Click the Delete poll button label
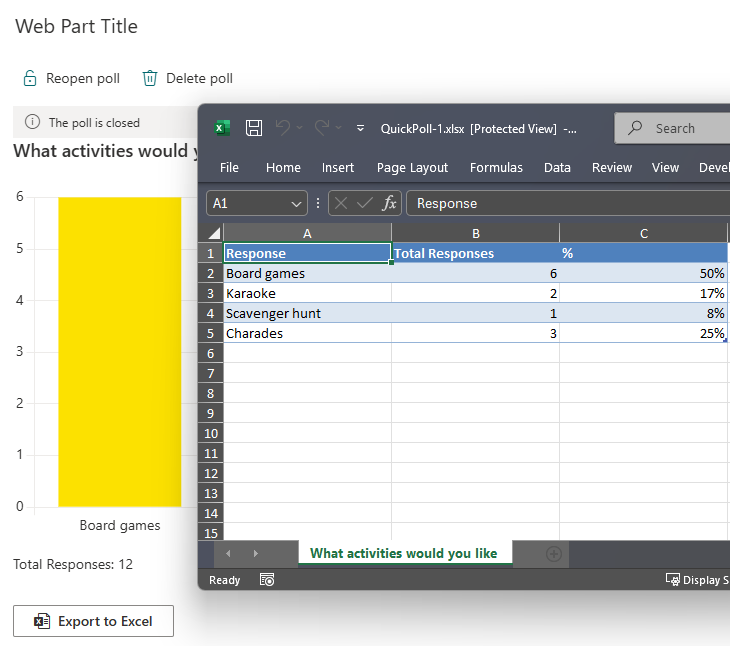This screenshot has width=730, height=646. pos(199,78)
